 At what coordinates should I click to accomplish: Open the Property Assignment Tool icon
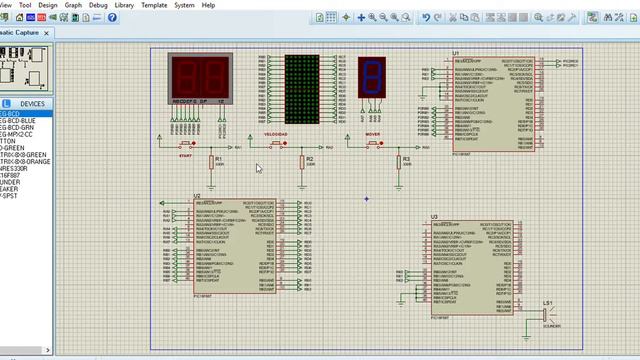point(619,18)
